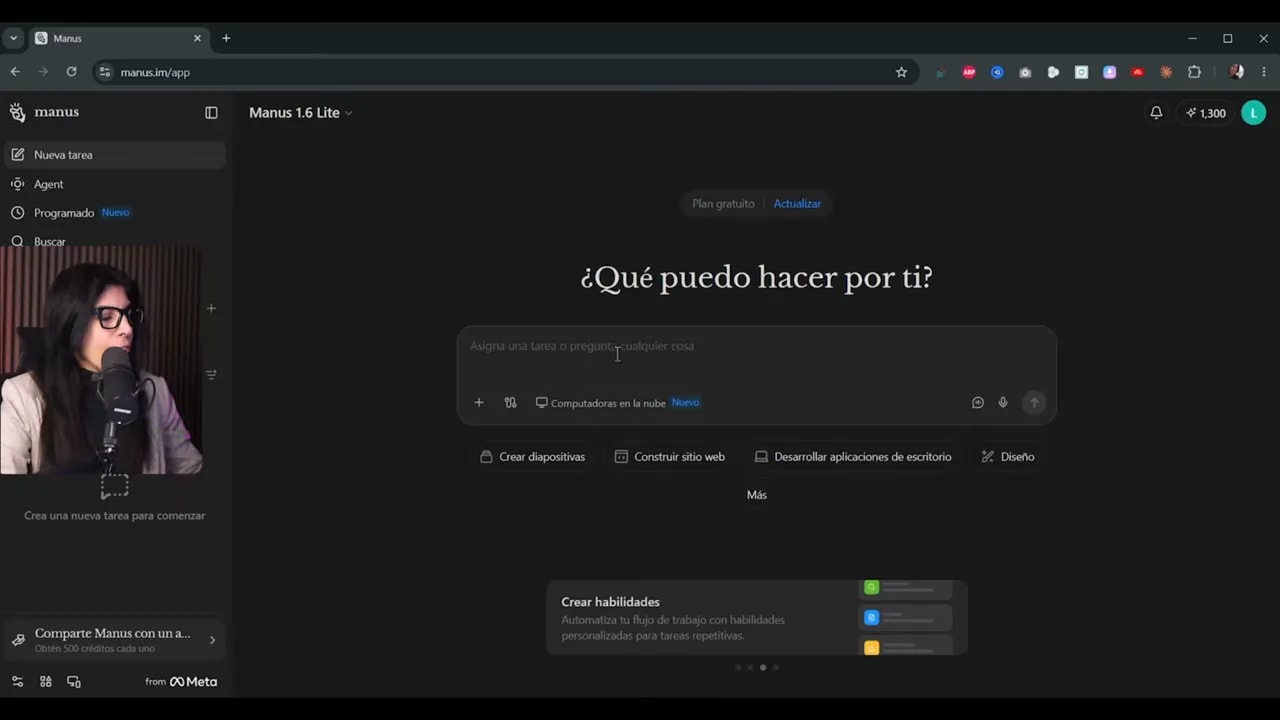This screenshot has height=720, width=1280.
Task: Close the Manus browser tab
Action: click(x=197, y=38)
